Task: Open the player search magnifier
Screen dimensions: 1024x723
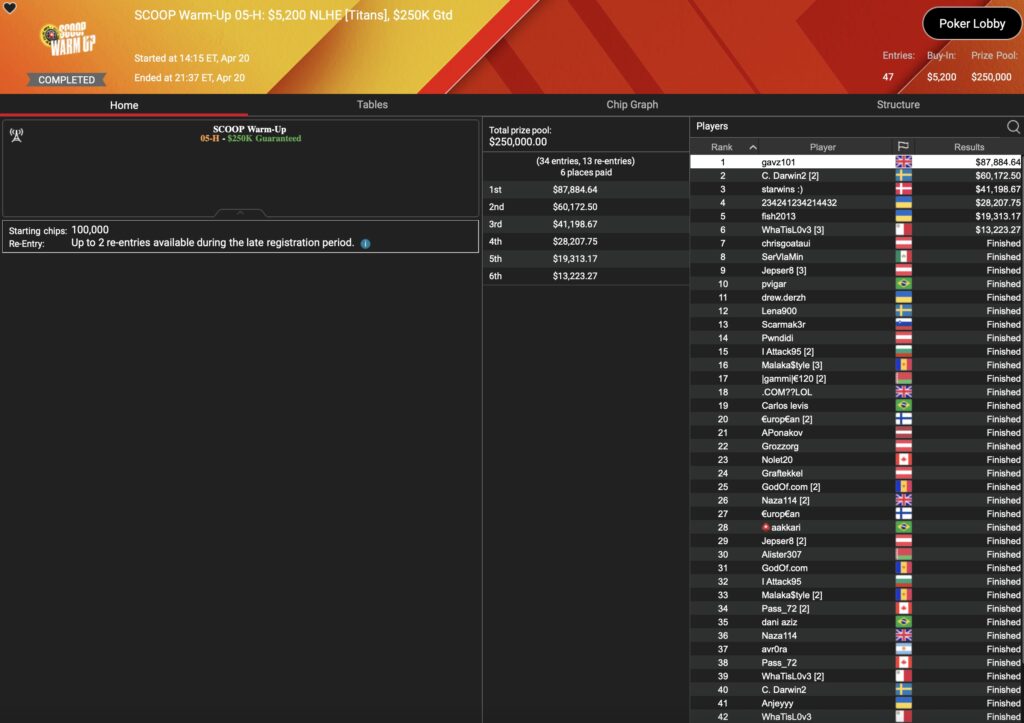Action: [1013, 127]
